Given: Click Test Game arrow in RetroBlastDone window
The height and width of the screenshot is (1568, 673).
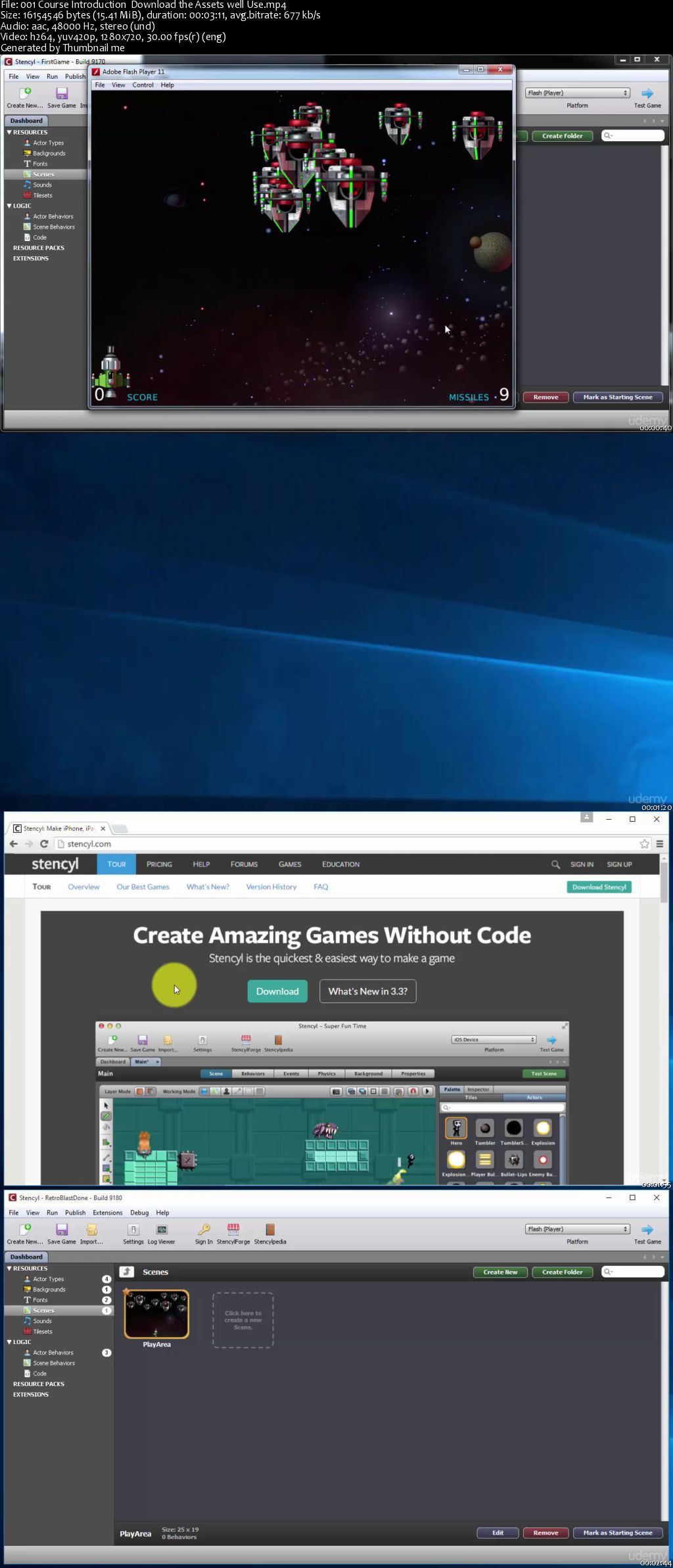Looking at the screenshot, I should [x=647, y=1229].
